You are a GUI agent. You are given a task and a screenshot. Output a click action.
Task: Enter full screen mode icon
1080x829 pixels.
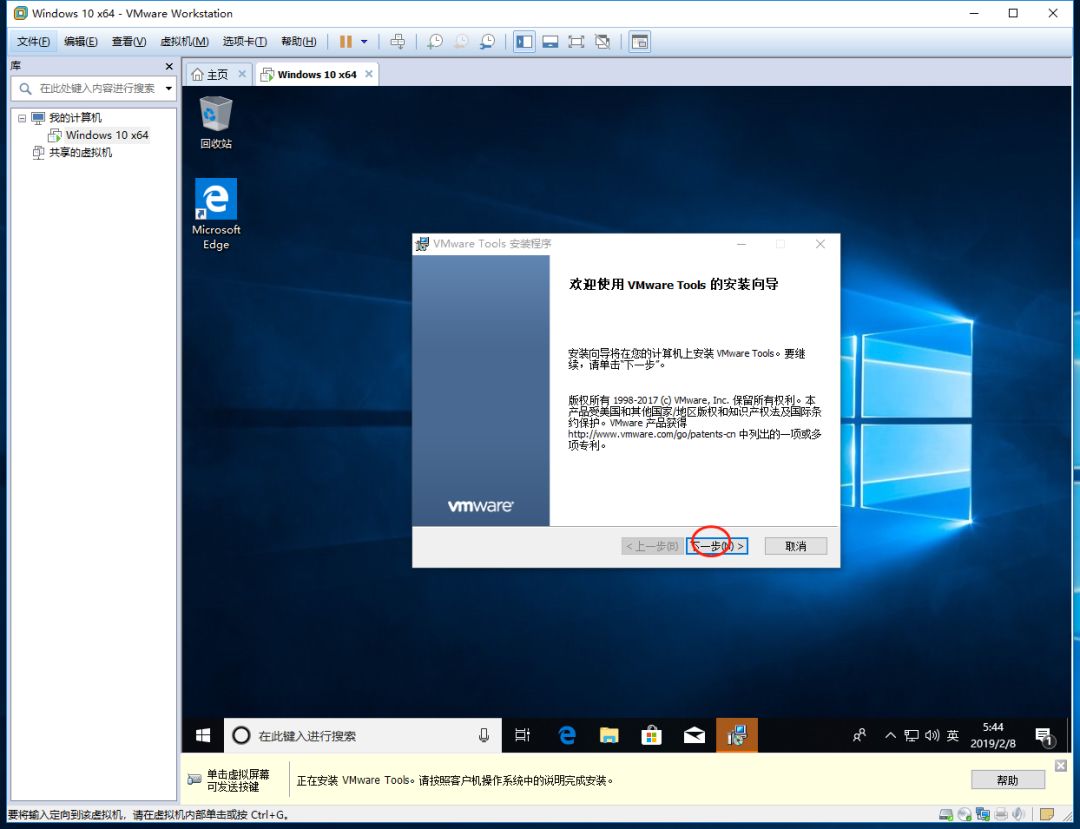[577, 42]
